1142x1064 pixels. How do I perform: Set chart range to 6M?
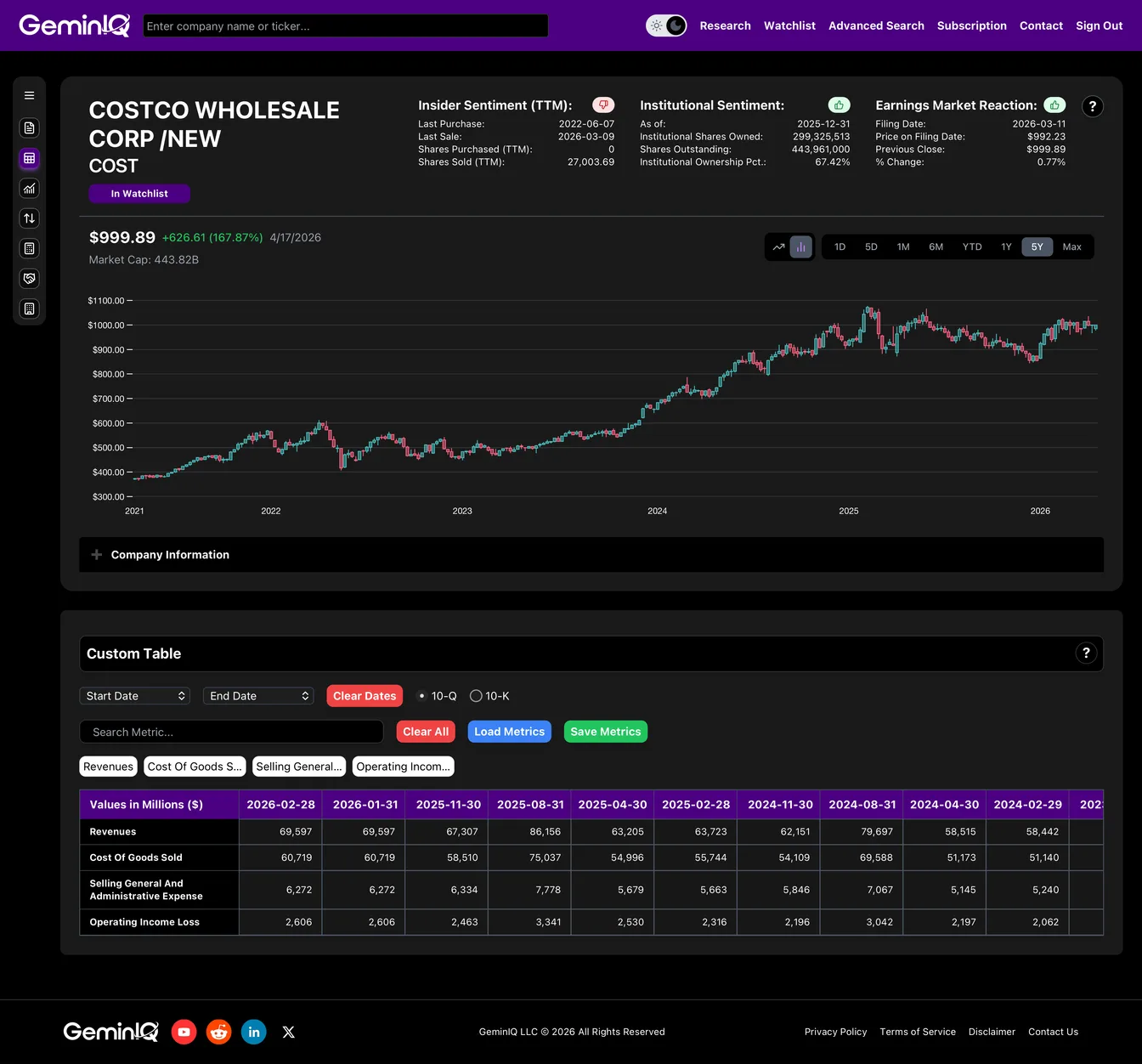point(936,247)
